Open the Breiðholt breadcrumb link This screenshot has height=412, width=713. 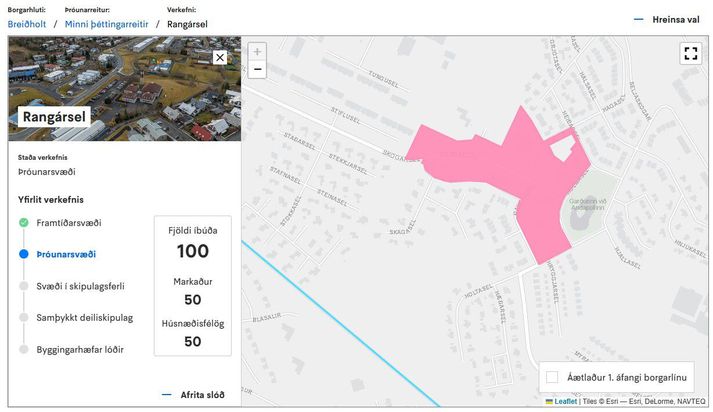click(28, 23)
